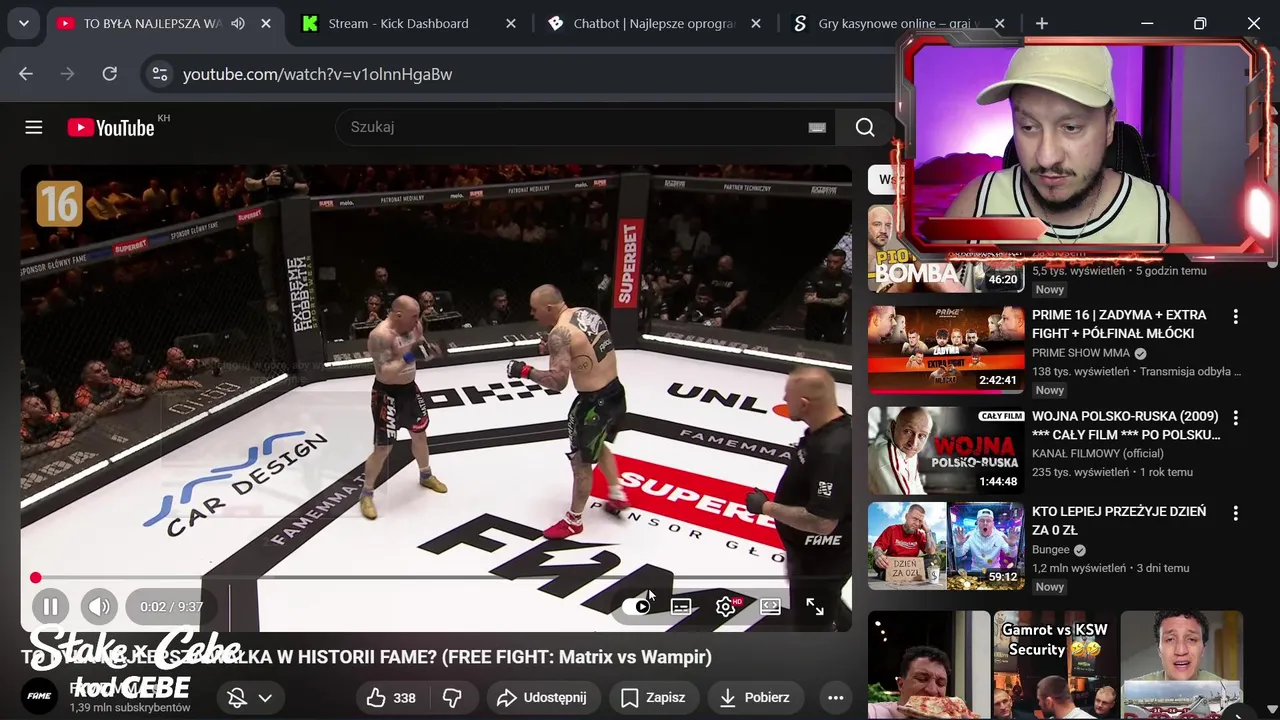Mute the video player volume
The image size is (1280, 720).
99,606
